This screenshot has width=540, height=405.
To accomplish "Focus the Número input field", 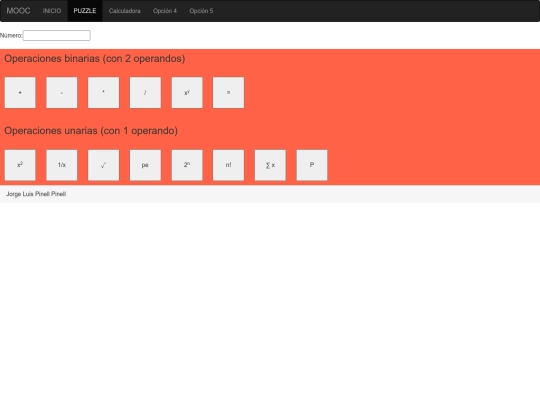I will click(56, 35).
